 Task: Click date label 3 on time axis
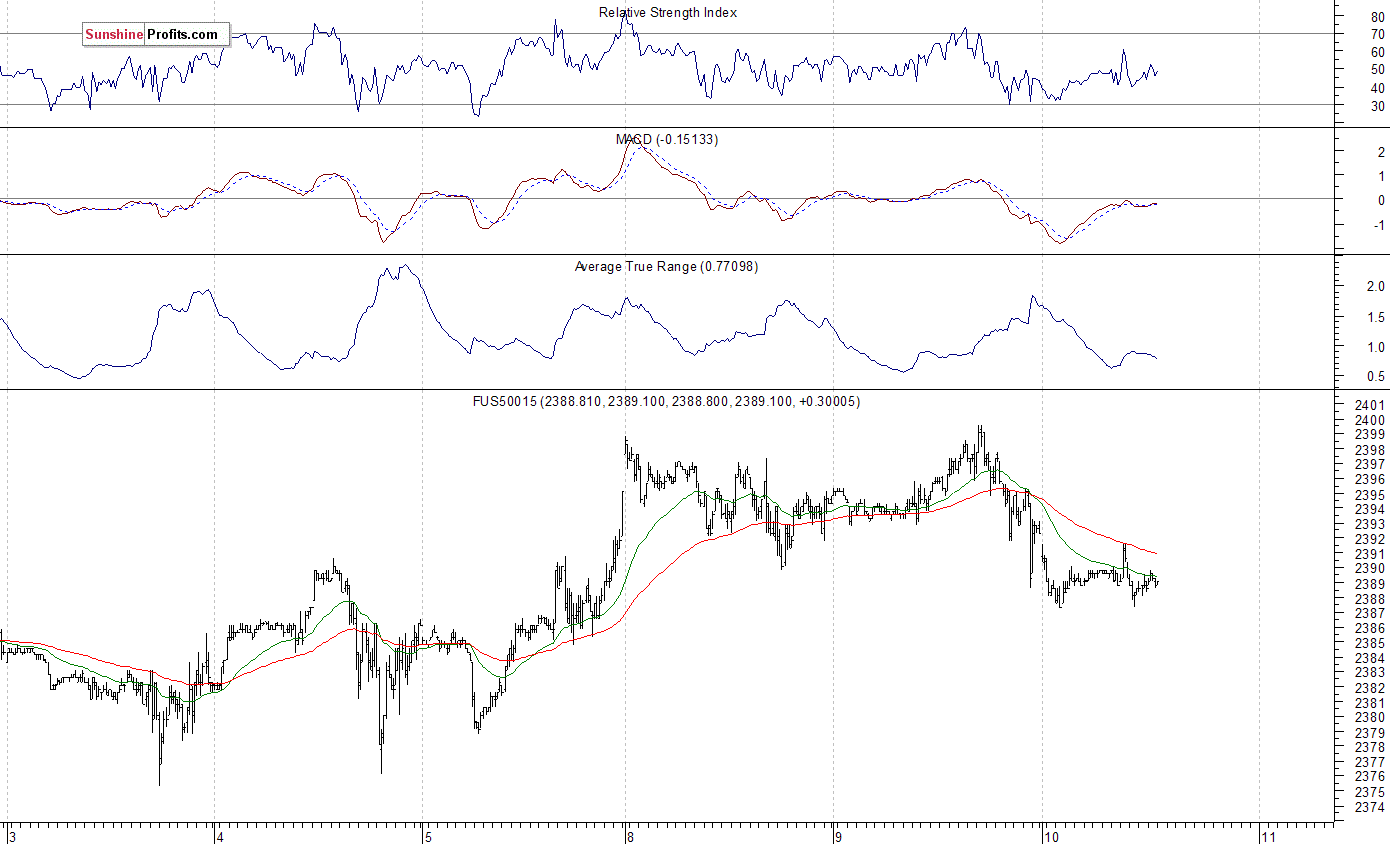[12, 836]
